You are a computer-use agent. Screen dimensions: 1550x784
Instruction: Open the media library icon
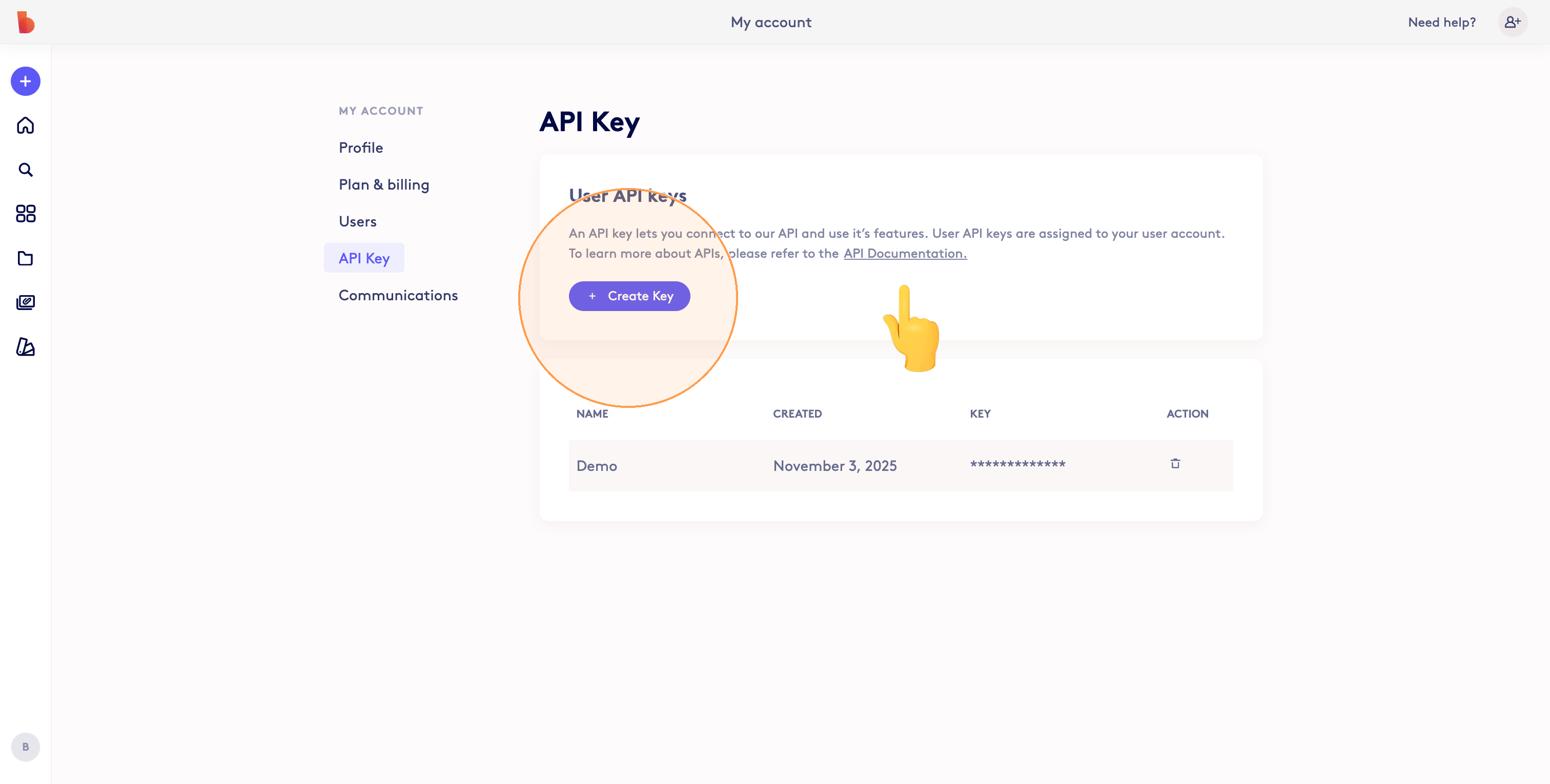click(25, 302)
